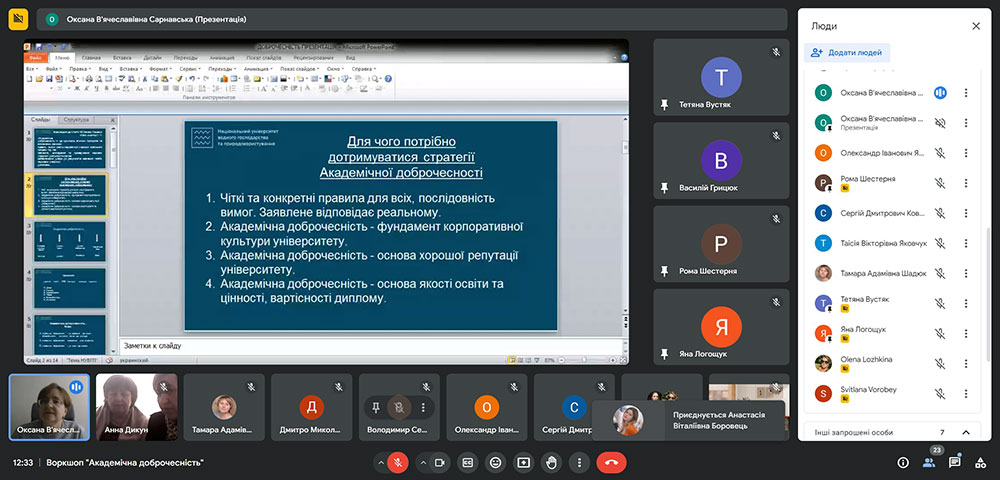This screenshot has height=480, width=1000.
Task: Show the participants list icon
Action: [x=929, y=461]
